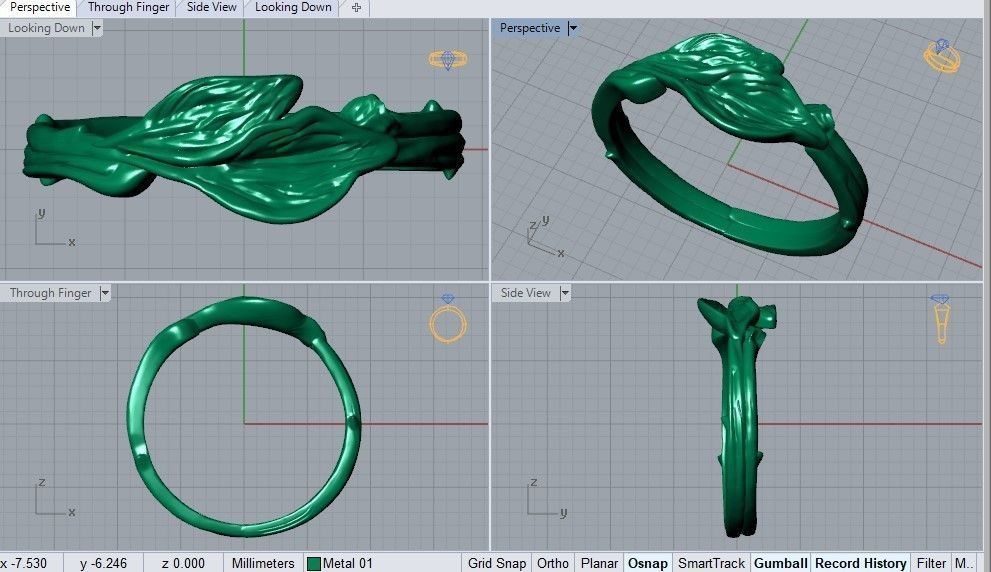Open the Through Finger viewport dropdown arrow
991x572 pixels.
tap(105, 293)
